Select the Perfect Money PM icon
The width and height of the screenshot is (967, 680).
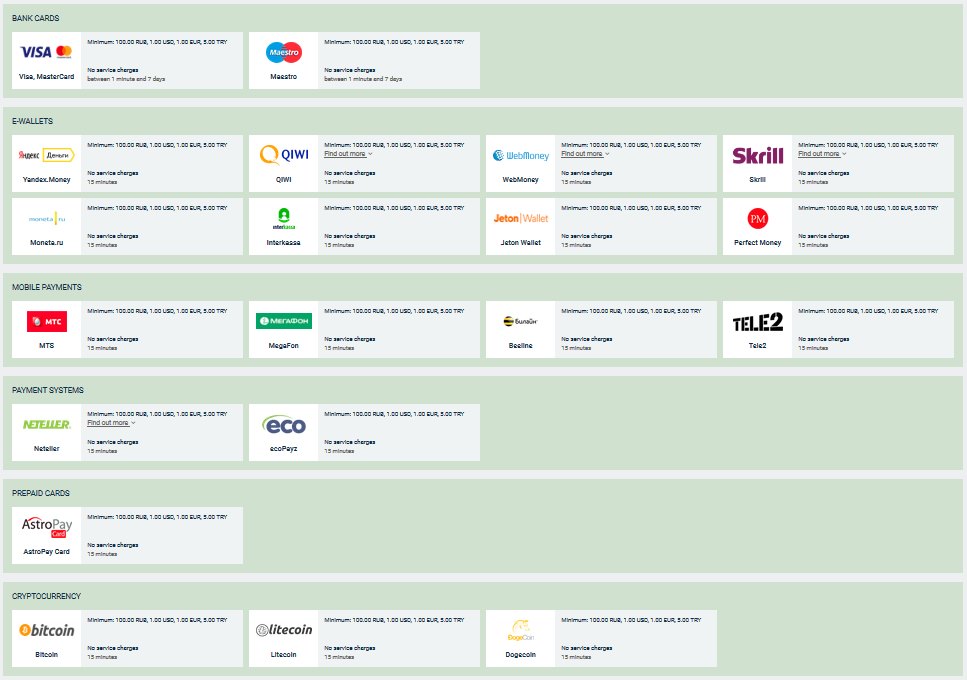point(757,218)
